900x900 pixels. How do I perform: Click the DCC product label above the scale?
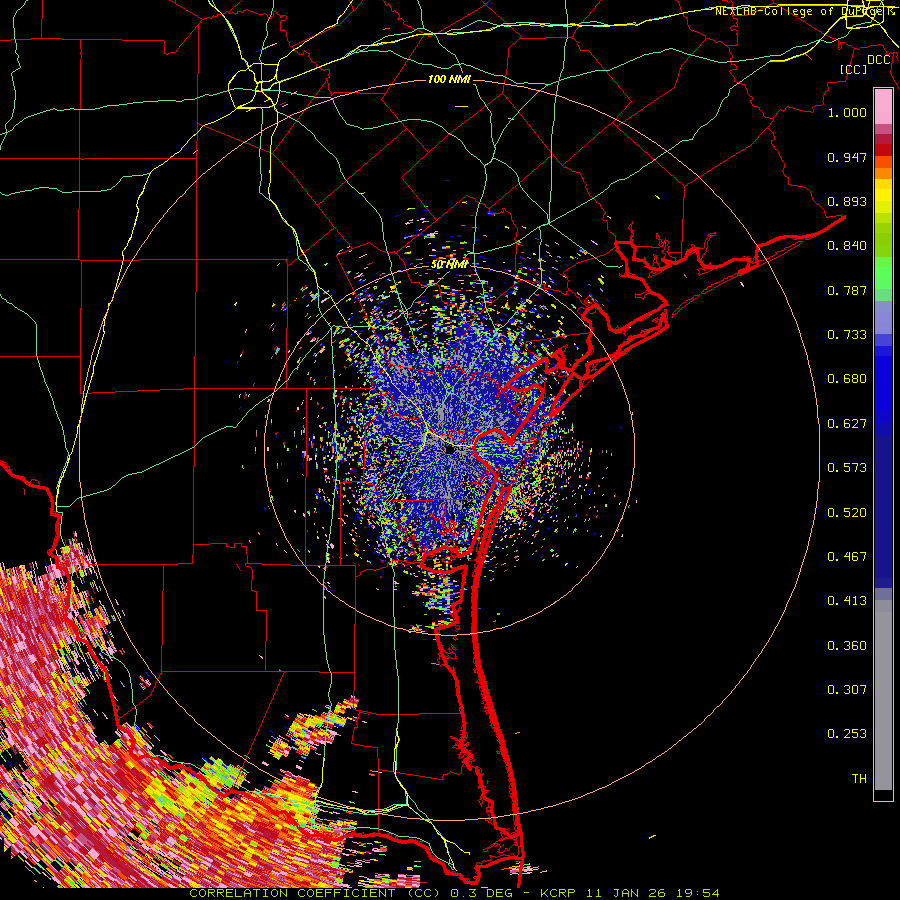pyautogui.click(x=879, y=60)
